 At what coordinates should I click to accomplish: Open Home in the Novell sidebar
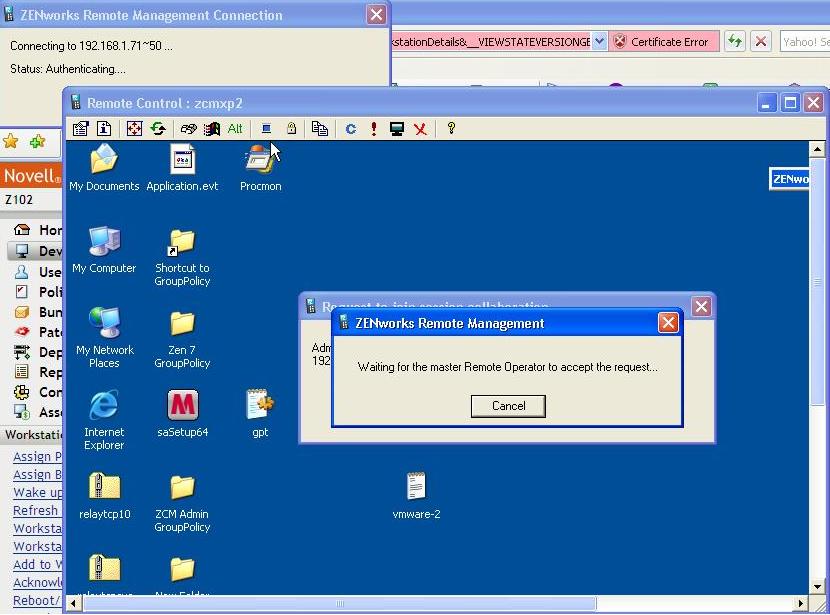[x=37, y=230]
